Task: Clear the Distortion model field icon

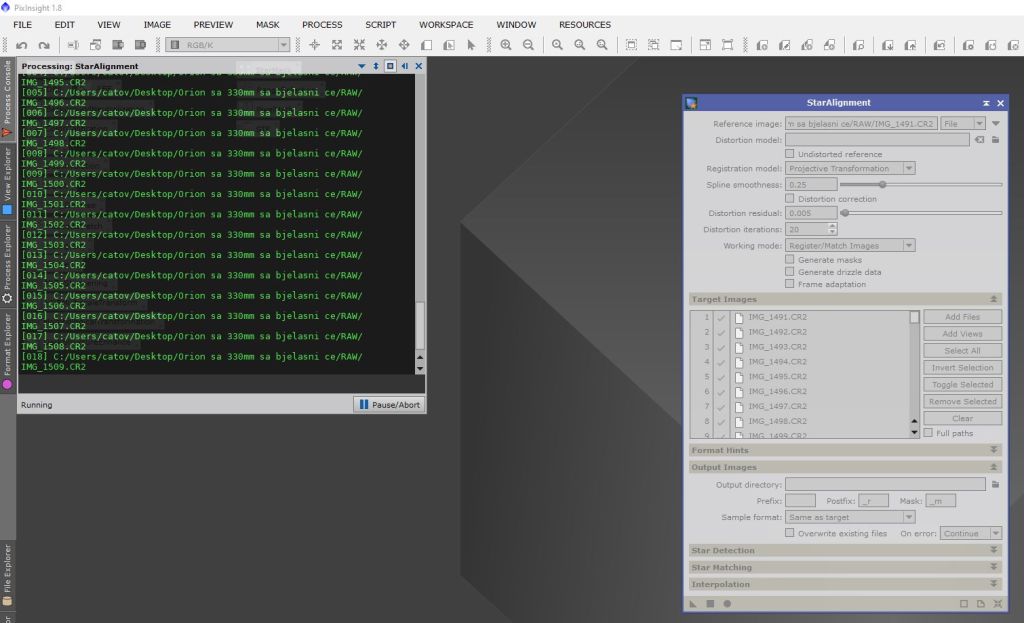Action: click(980, 140)
